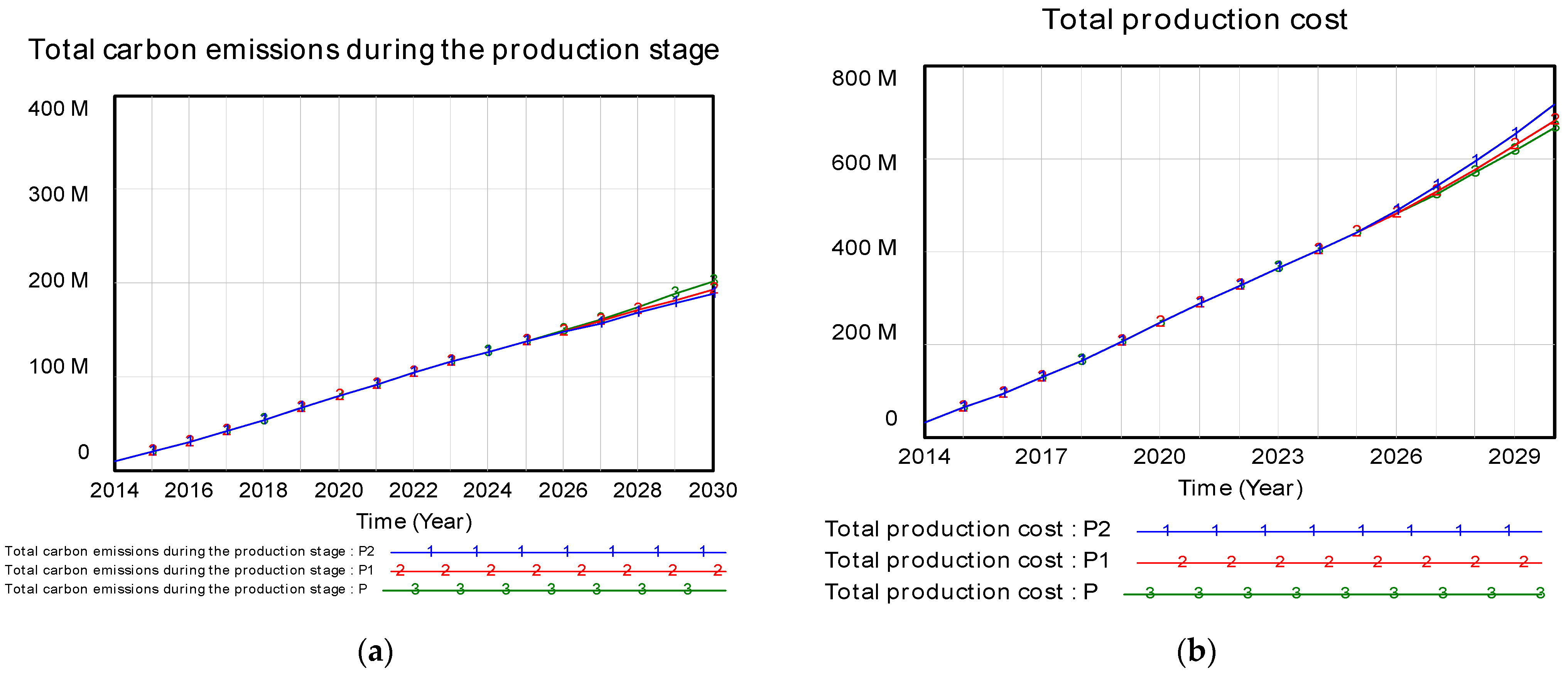
Task: Click the 2024 tick label on carbon emissions chart
Action: point(488,490)
